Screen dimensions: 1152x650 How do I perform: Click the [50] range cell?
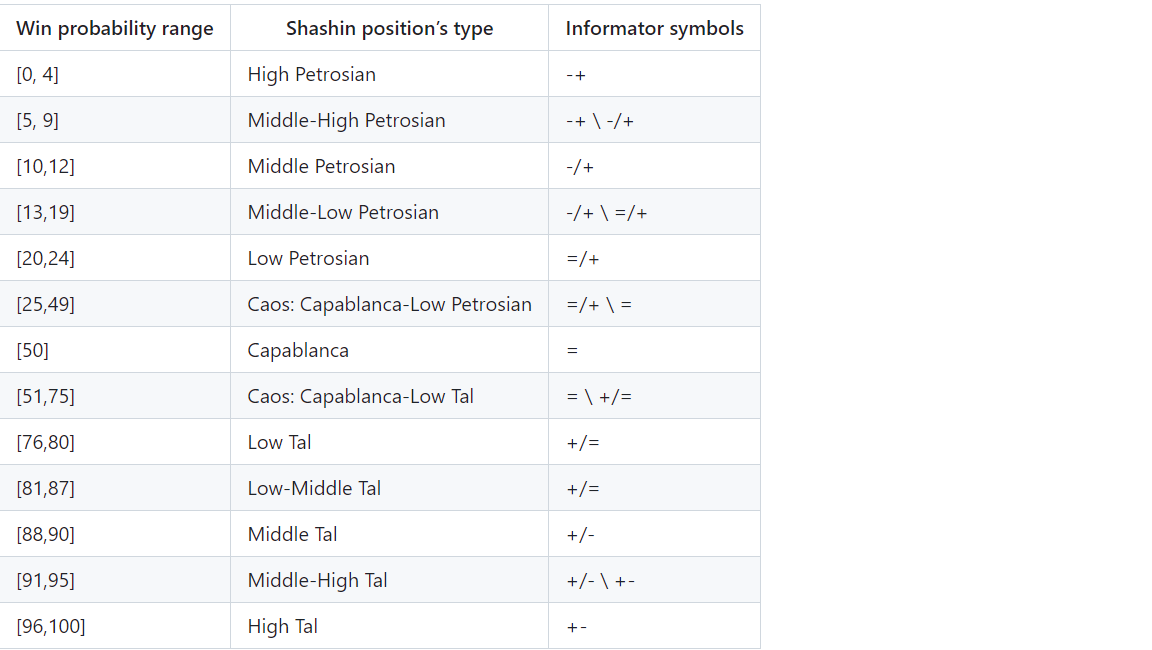pyautogui.click(x=115, y=350)
